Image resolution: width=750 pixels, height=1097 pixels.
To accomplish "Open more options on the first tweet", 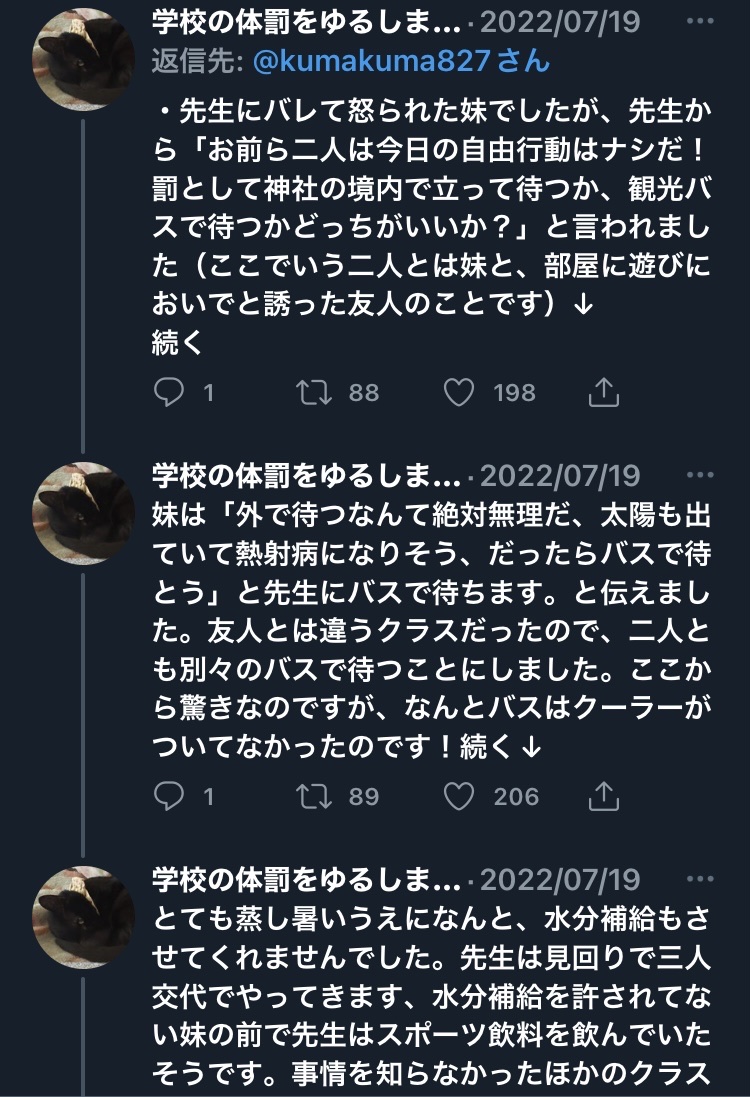I will click(700, 22).
